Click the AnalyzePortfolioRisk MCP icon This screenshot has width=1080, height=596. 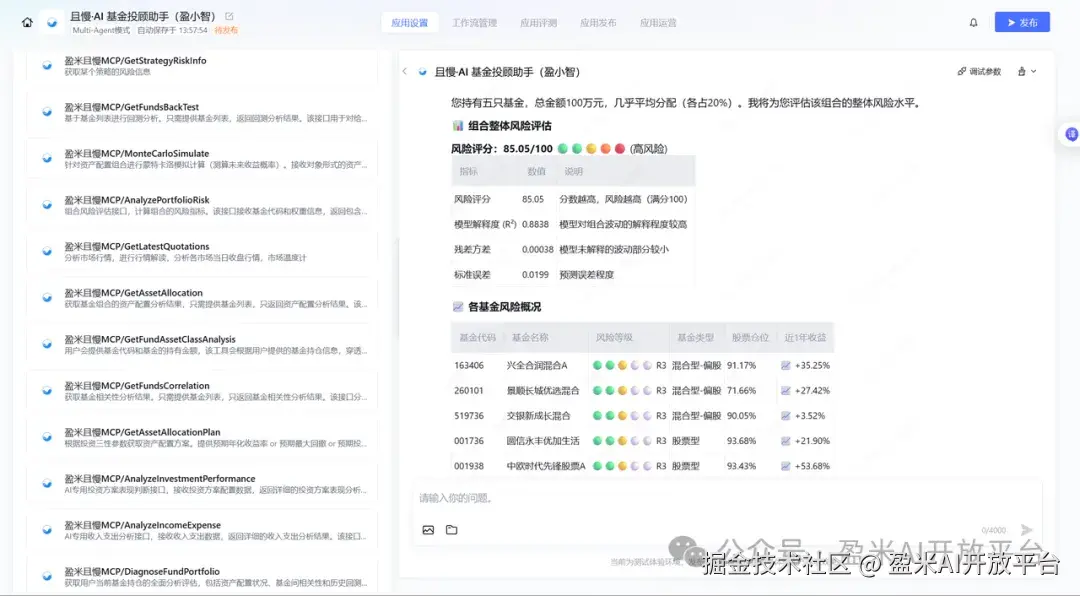click(x=45, y=205)
